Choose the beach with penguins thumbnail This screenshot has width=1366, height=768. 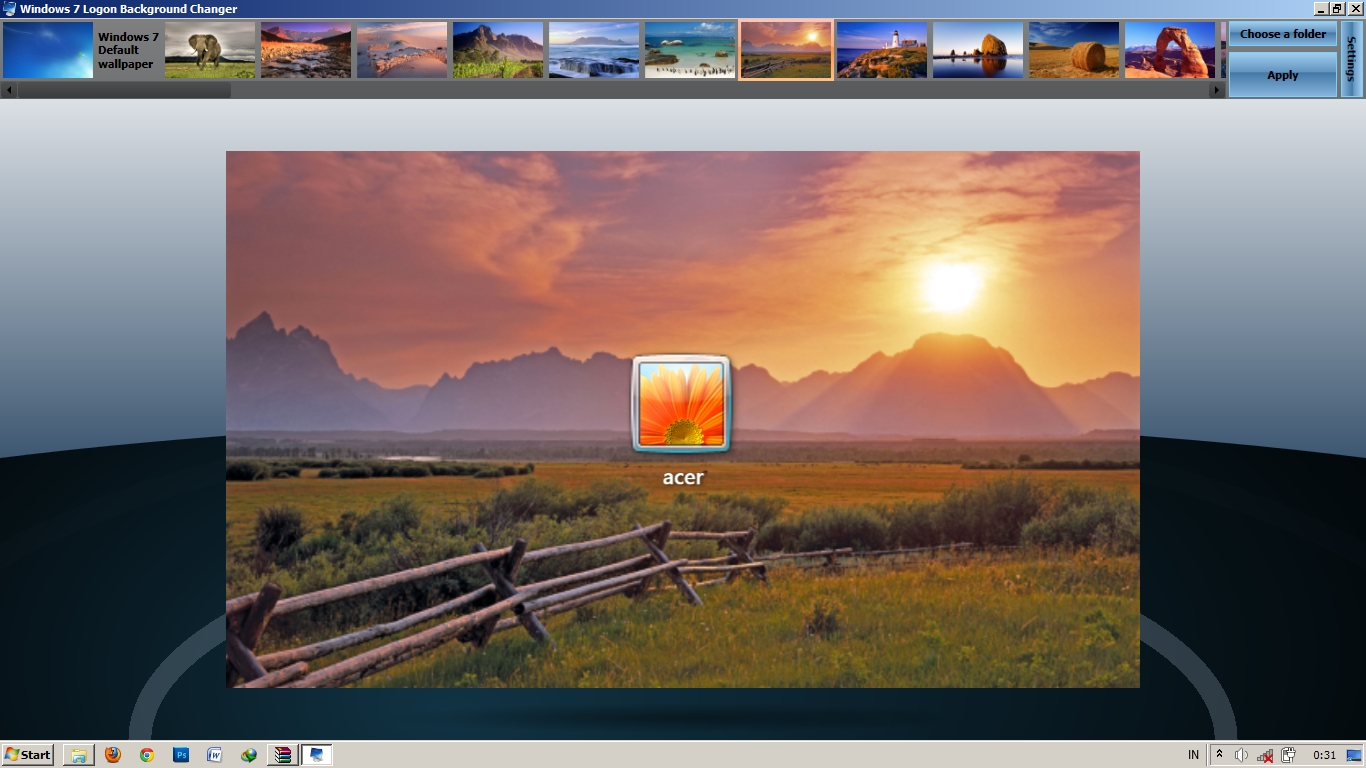(x=690, y=50)
